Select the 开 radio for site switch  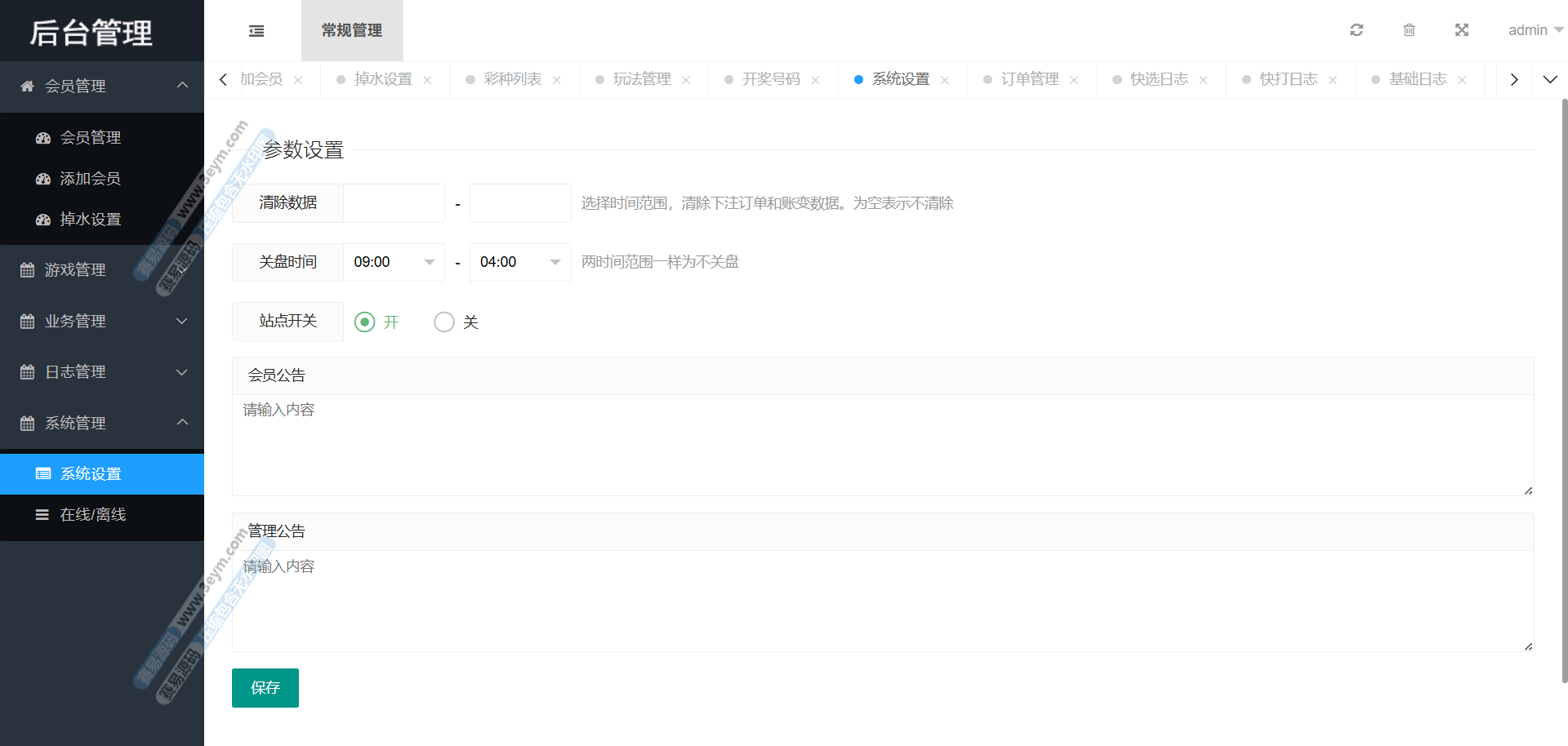365,322
